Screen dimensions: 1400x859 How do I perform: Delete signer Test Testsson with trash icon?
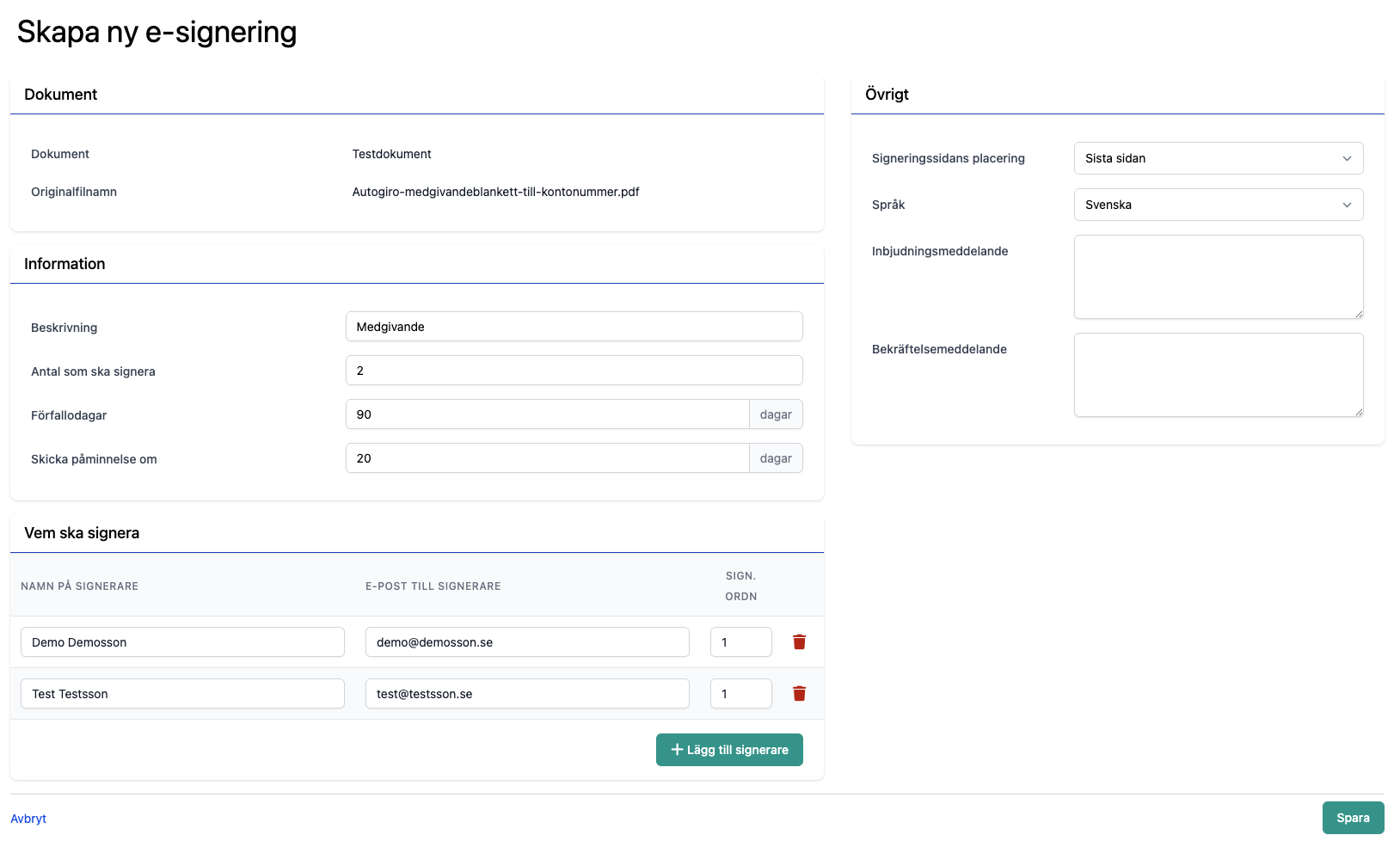tap(799, 694)
